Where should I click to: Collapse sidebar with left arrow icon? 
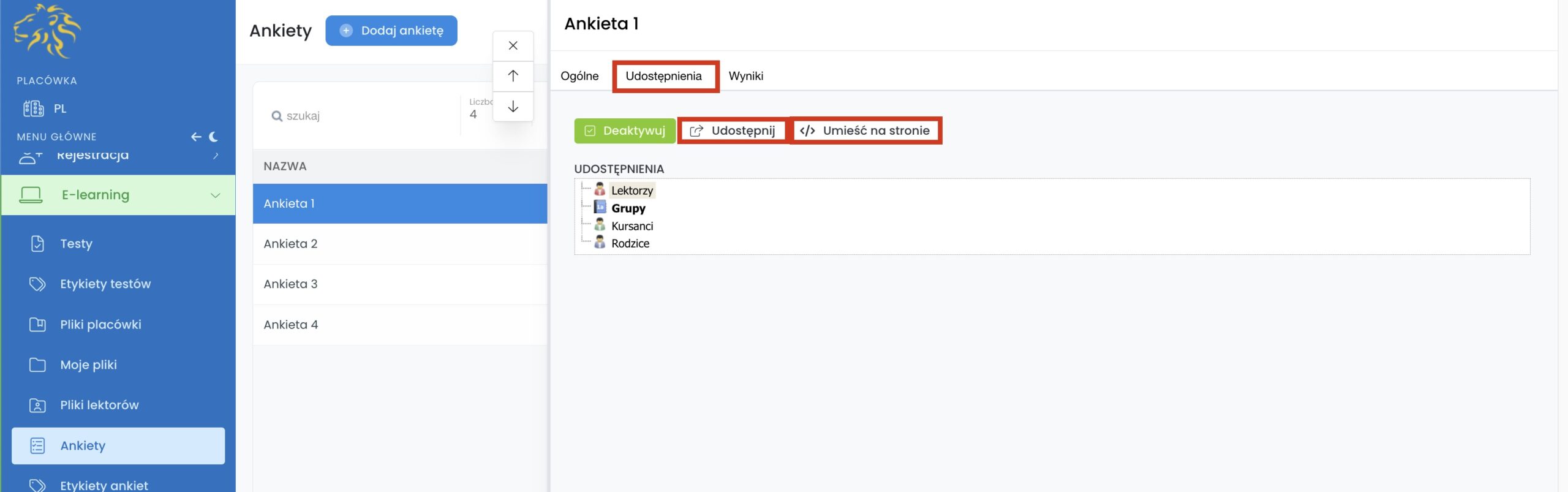(x=196, y=137)
